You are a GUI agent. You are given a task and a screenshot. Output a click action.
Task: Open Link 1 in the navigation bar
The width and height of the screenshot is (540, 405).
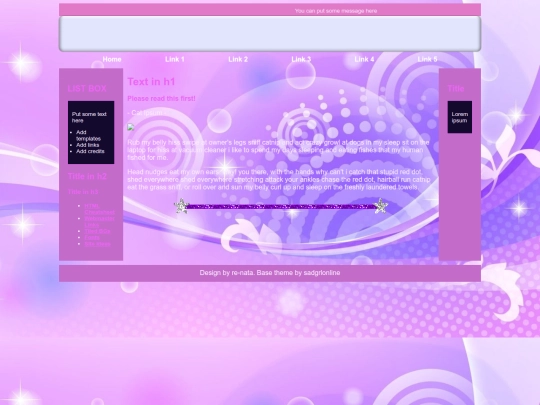[x=175, y=59]
